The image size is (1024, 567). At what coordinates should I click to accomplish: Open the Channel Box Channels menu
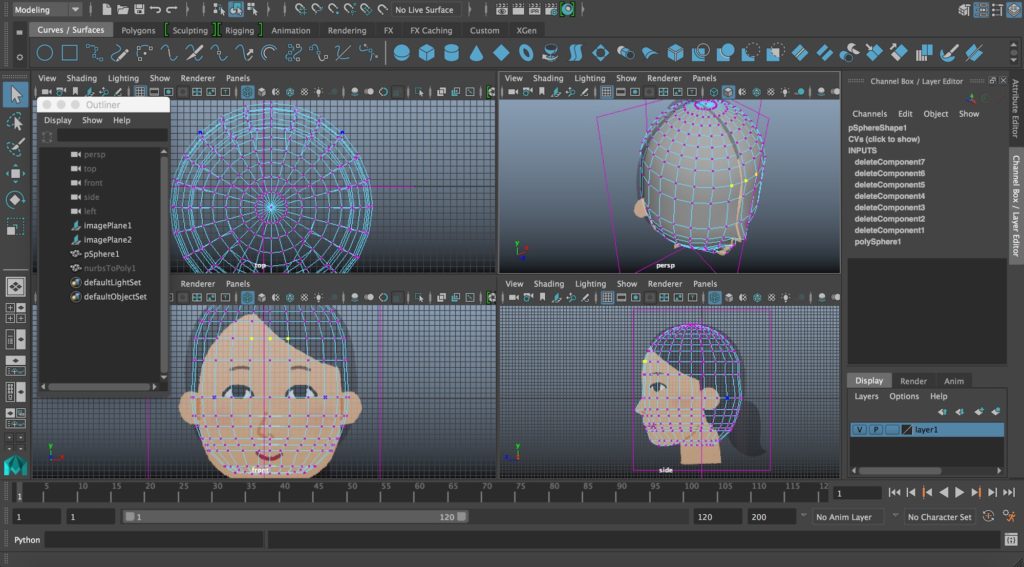pyautogui.click(x=869, y=114)
